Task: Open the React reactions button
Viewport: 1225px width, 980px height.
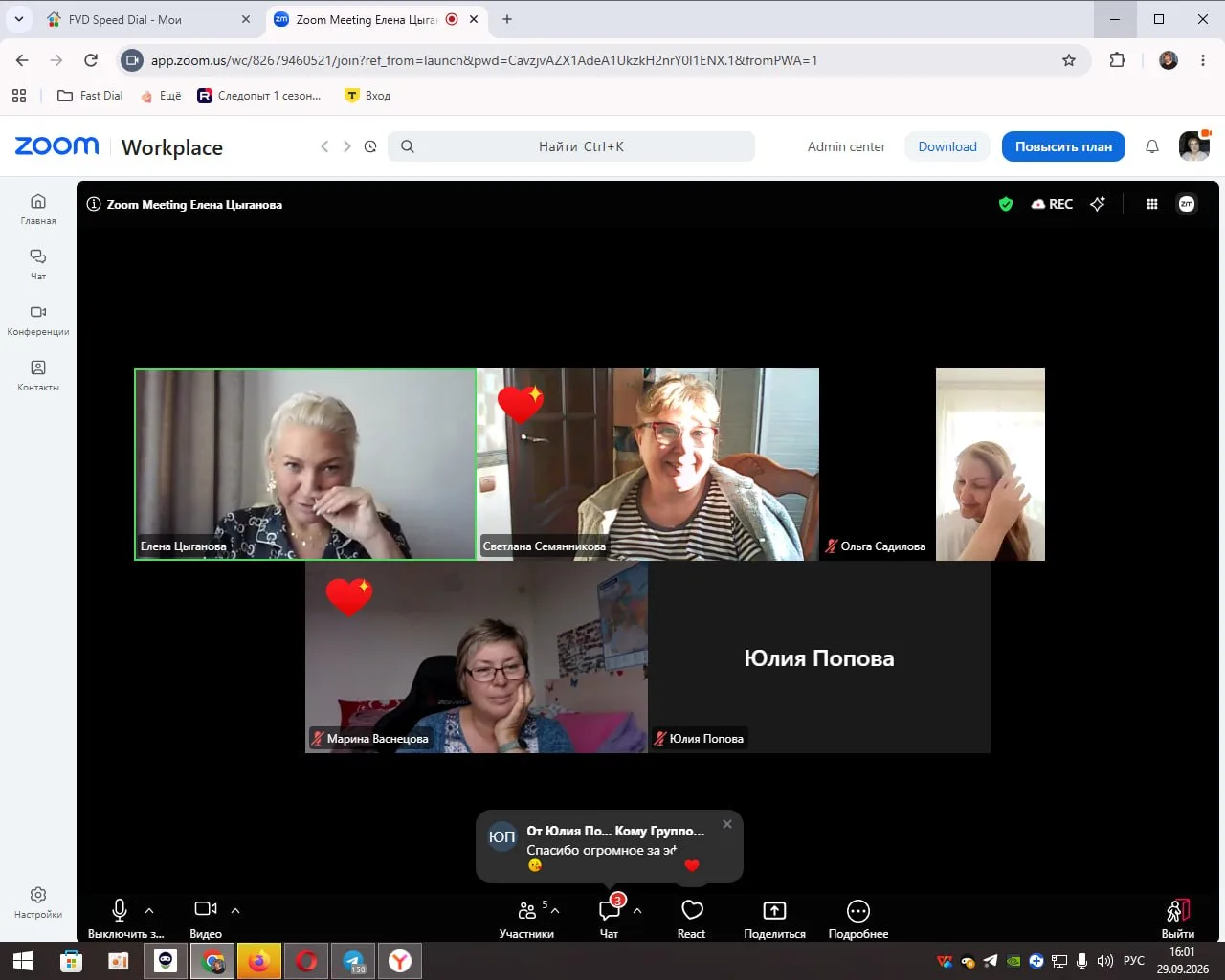Action: tap(692, 918)
